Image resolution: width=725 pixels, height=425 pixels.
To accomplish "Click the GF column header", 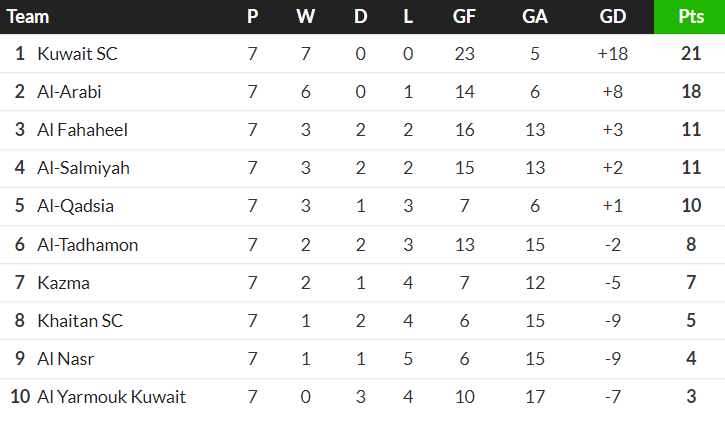I will pyautogui.click(x=464, y=17).
